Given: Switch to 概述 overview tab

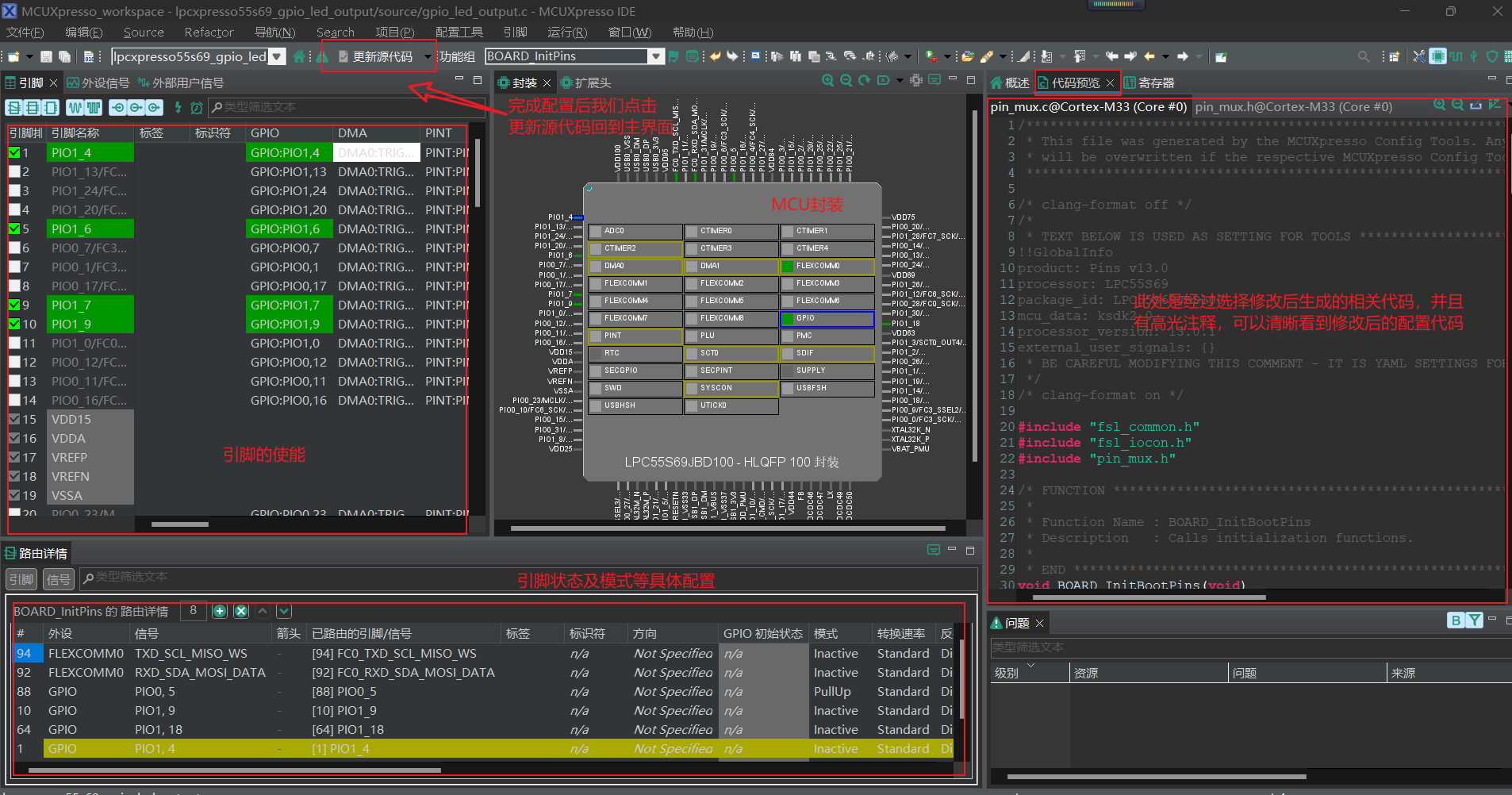Looking at the screenshot, I should tap(1010, 83).
